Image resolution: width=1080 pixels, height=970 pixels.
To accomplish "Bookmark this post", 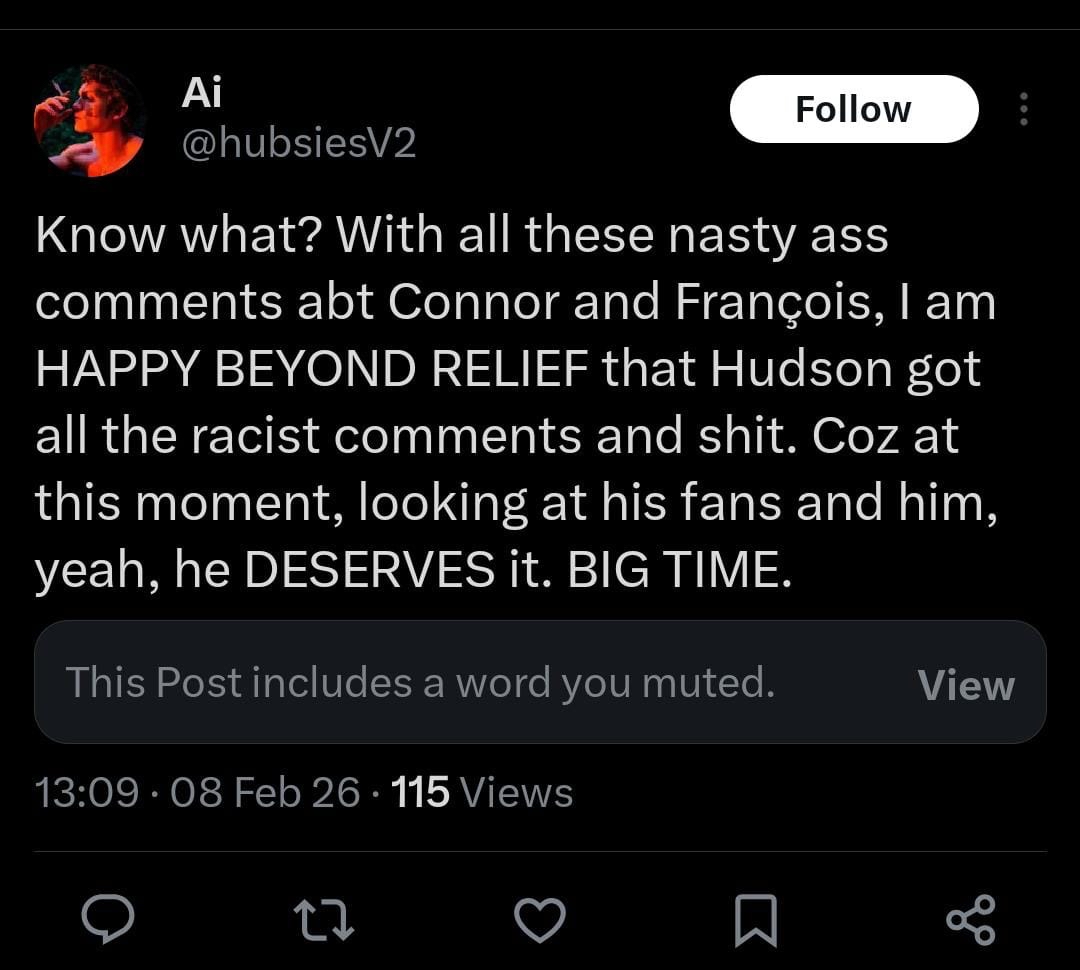I will point(755,919).
